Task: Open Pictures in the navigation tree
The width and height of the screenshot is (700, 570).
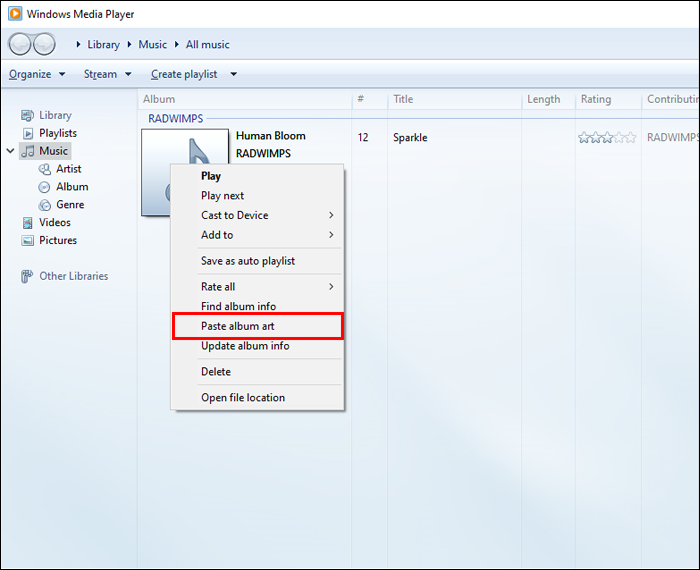Action: 58,241
